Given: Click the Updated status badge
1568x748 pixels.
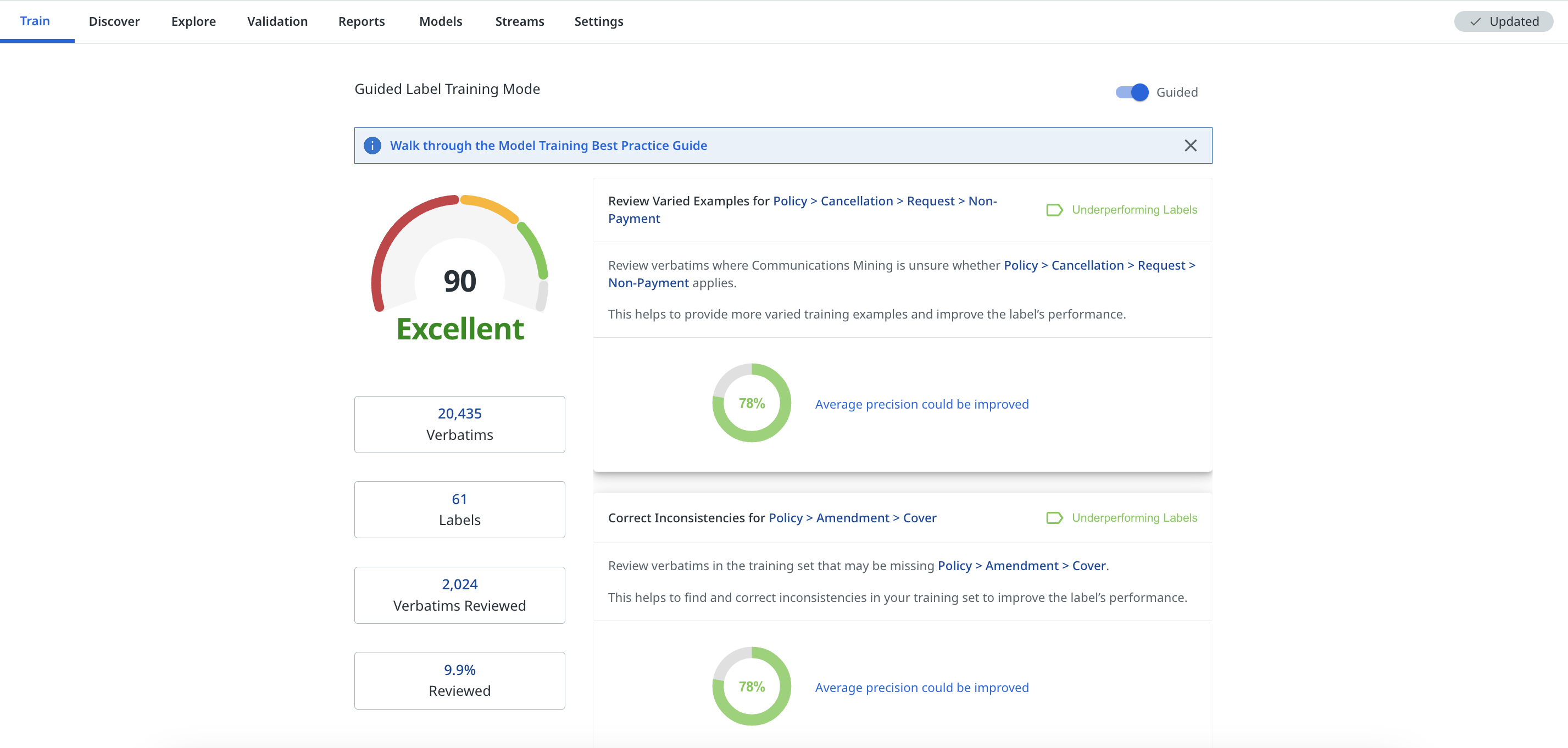Looking at the screenshot, I should pyautogui.click(x=1504, y=21).
